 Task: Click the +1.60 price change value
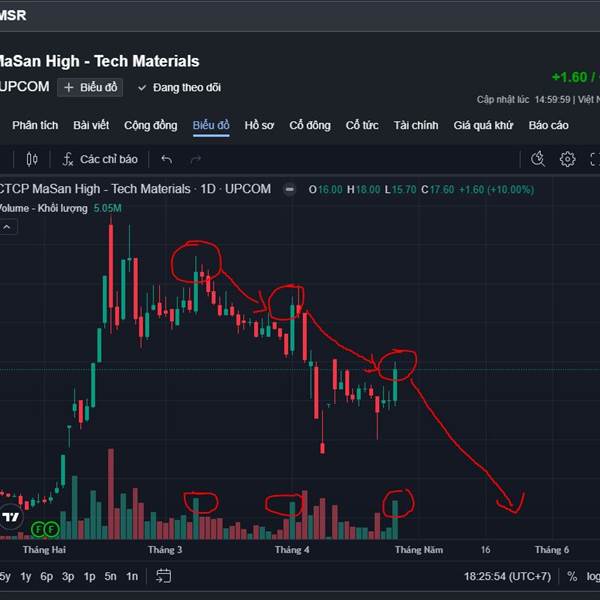[569, 77]
